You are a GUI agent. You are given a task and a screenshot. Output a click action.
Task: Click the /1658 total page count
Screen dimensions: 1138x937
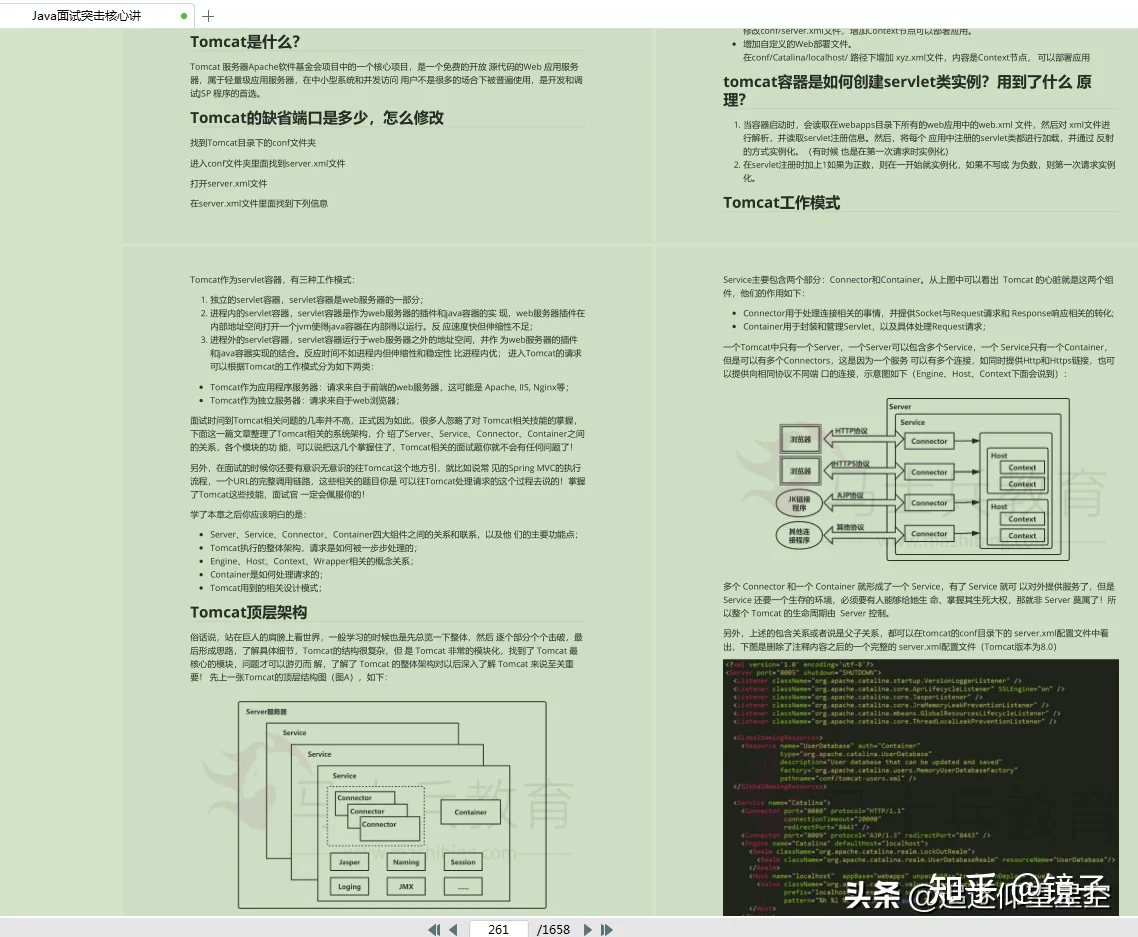553,929
